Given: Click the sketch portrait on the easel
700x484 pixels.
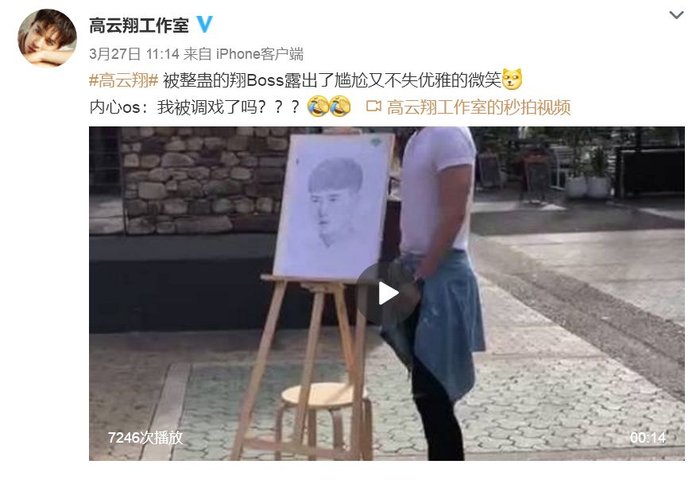Looking at the screenshot, I should pyautogui.click(x=334, y=205).
